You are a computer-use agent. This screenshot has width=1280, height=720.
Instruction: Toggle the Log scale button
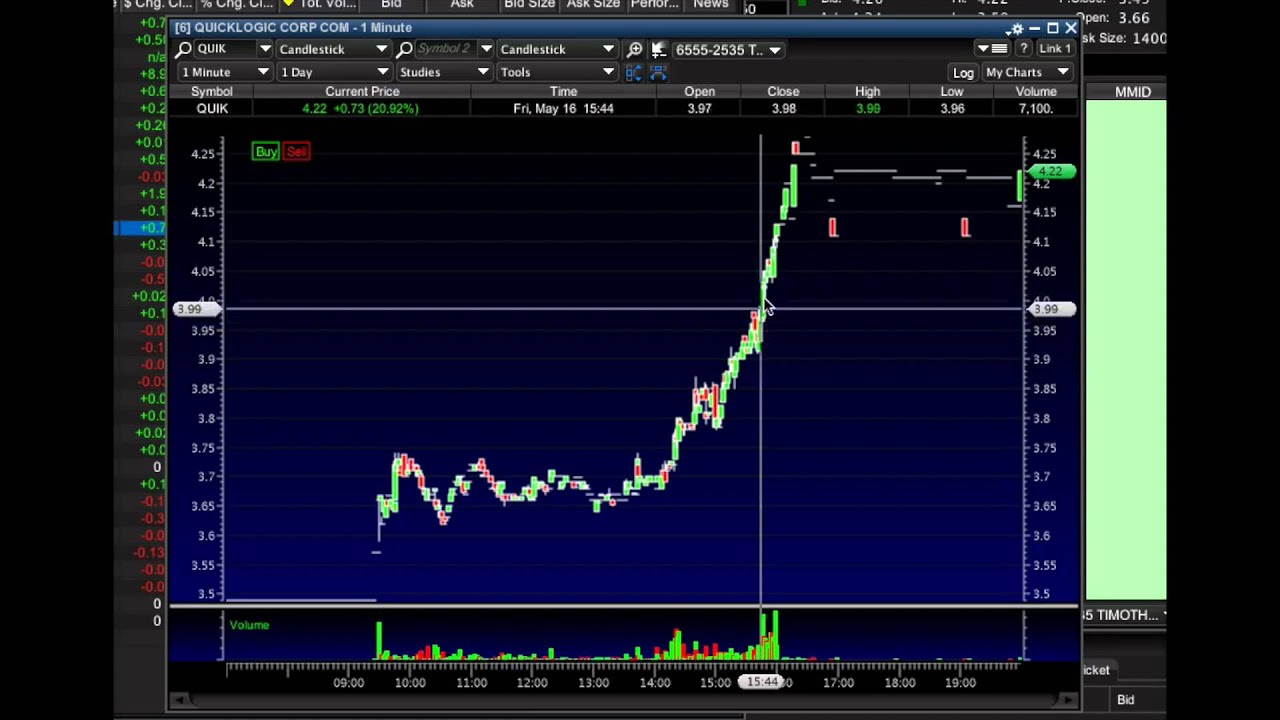[963, 72]
